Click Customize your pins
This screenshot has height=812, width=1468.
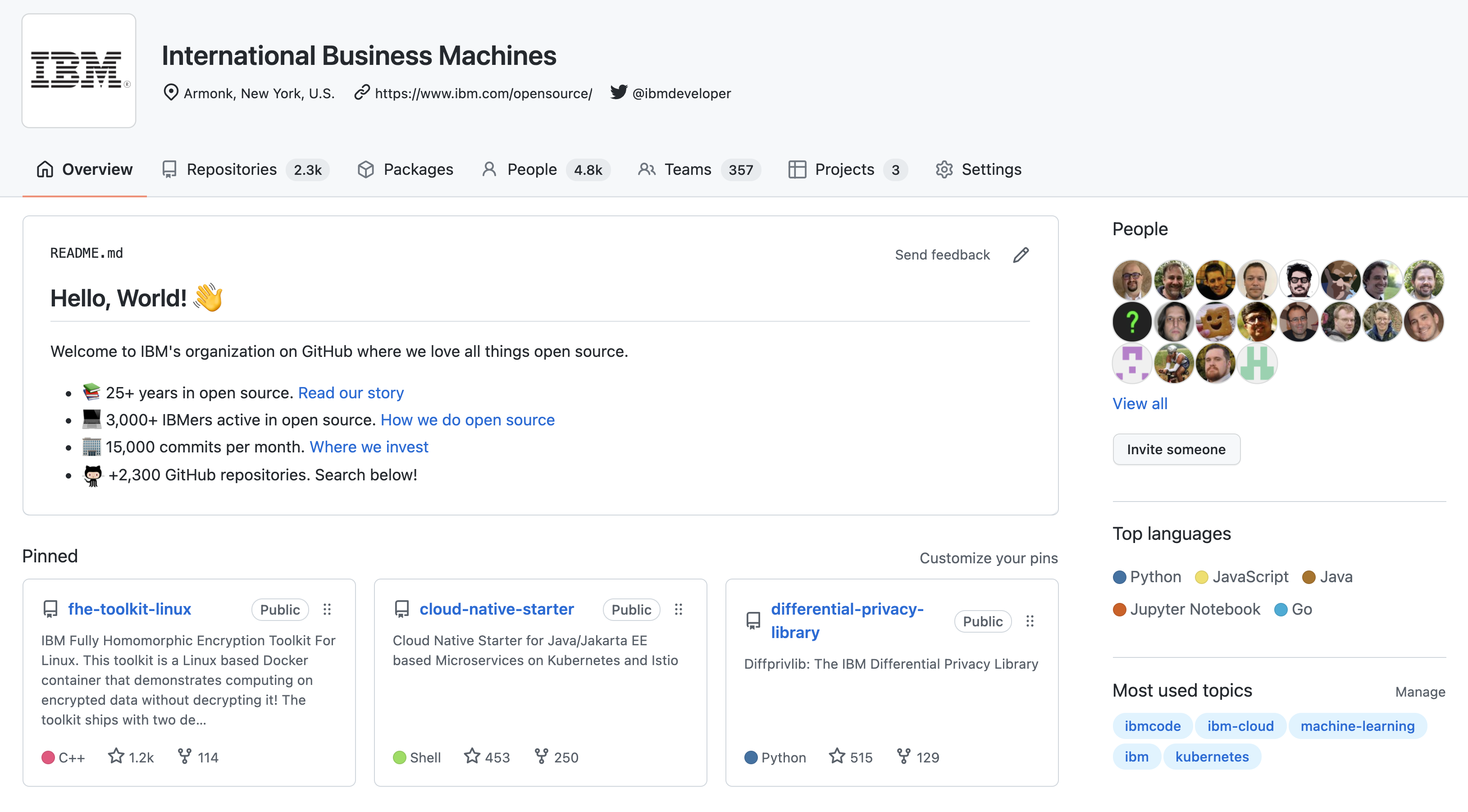(988, 558)
